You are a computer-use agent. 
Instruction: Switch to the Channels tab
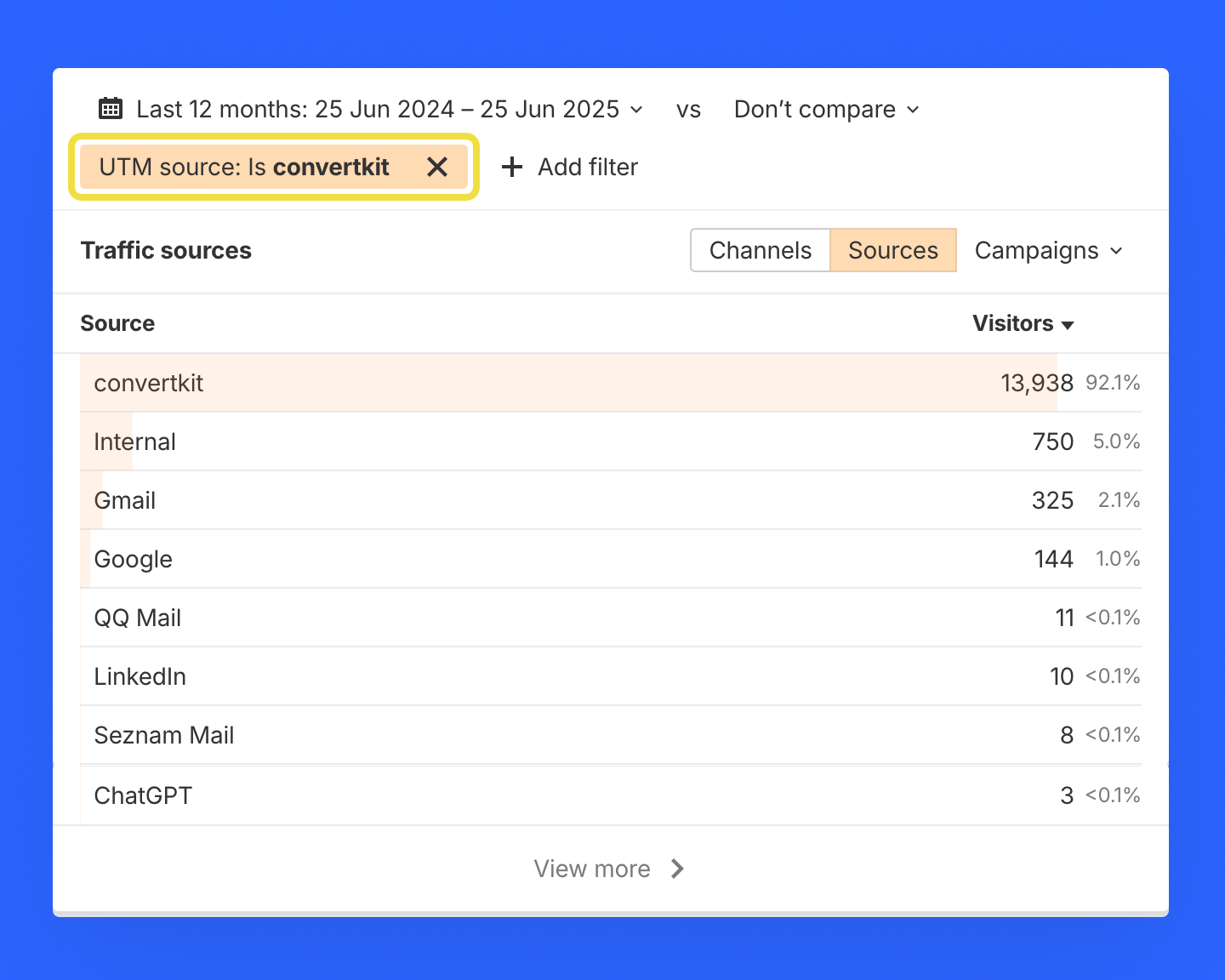pyautogui.click(x=761, y=250)
